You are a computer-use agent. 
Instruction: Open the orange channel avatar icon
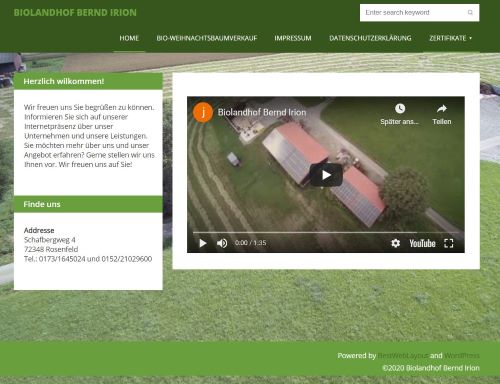(x=203, y=112)
